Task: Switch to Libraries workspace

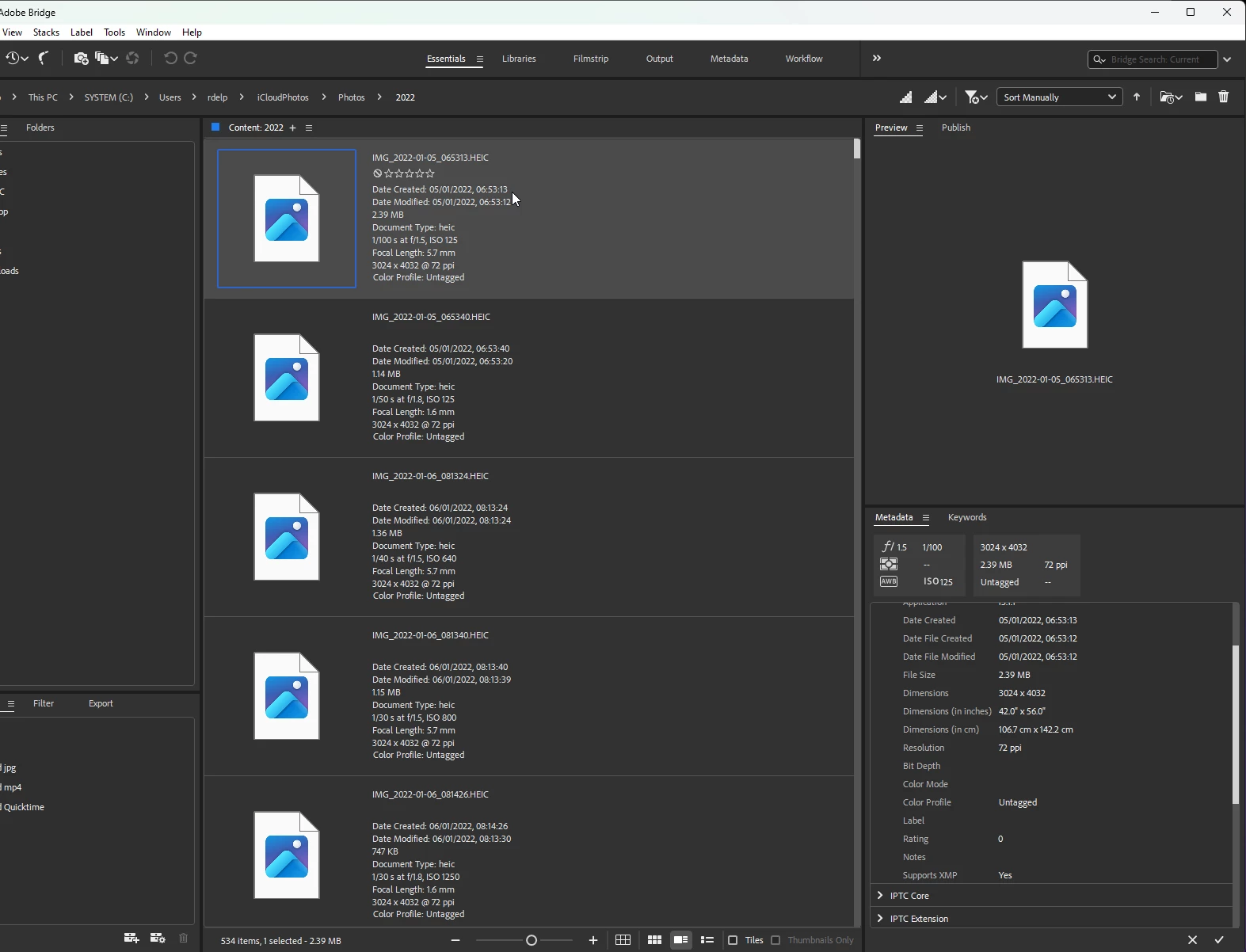Action: (519, 59)
